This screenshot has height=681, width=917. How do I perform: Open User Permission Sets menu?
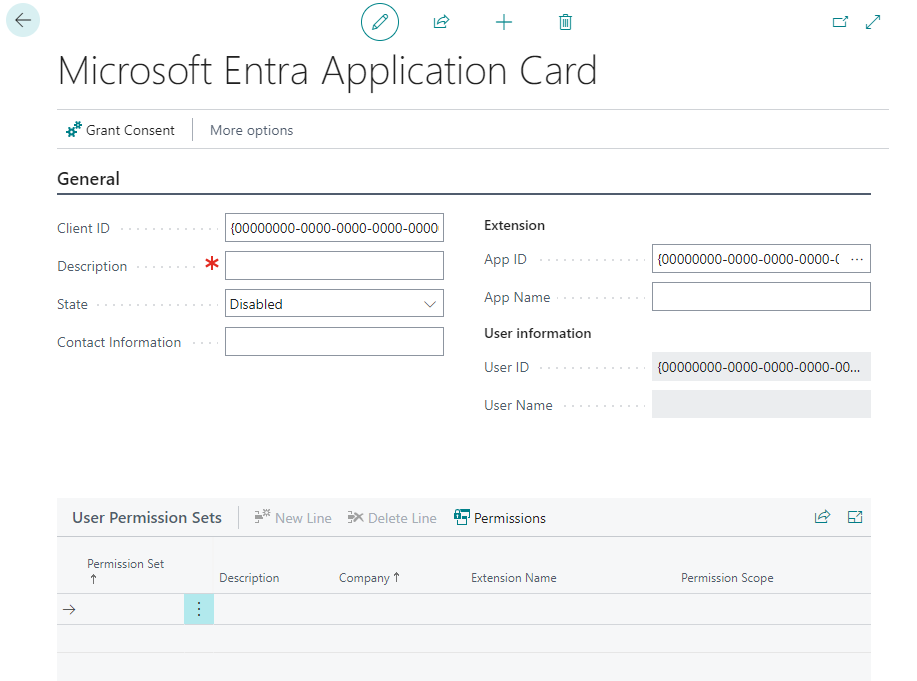pyautogui.click(x=147, y=518)
